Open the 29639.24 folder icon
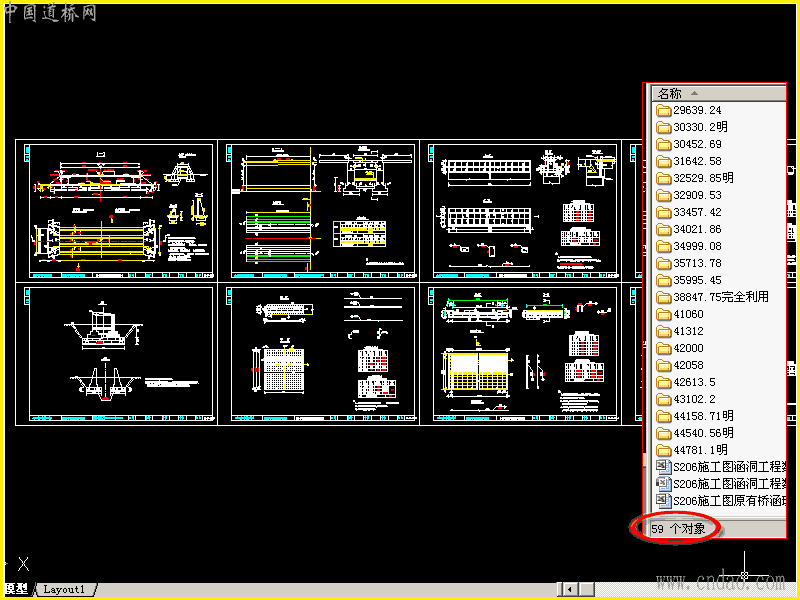This screenshot has height=600, width=800. [663, 110]
